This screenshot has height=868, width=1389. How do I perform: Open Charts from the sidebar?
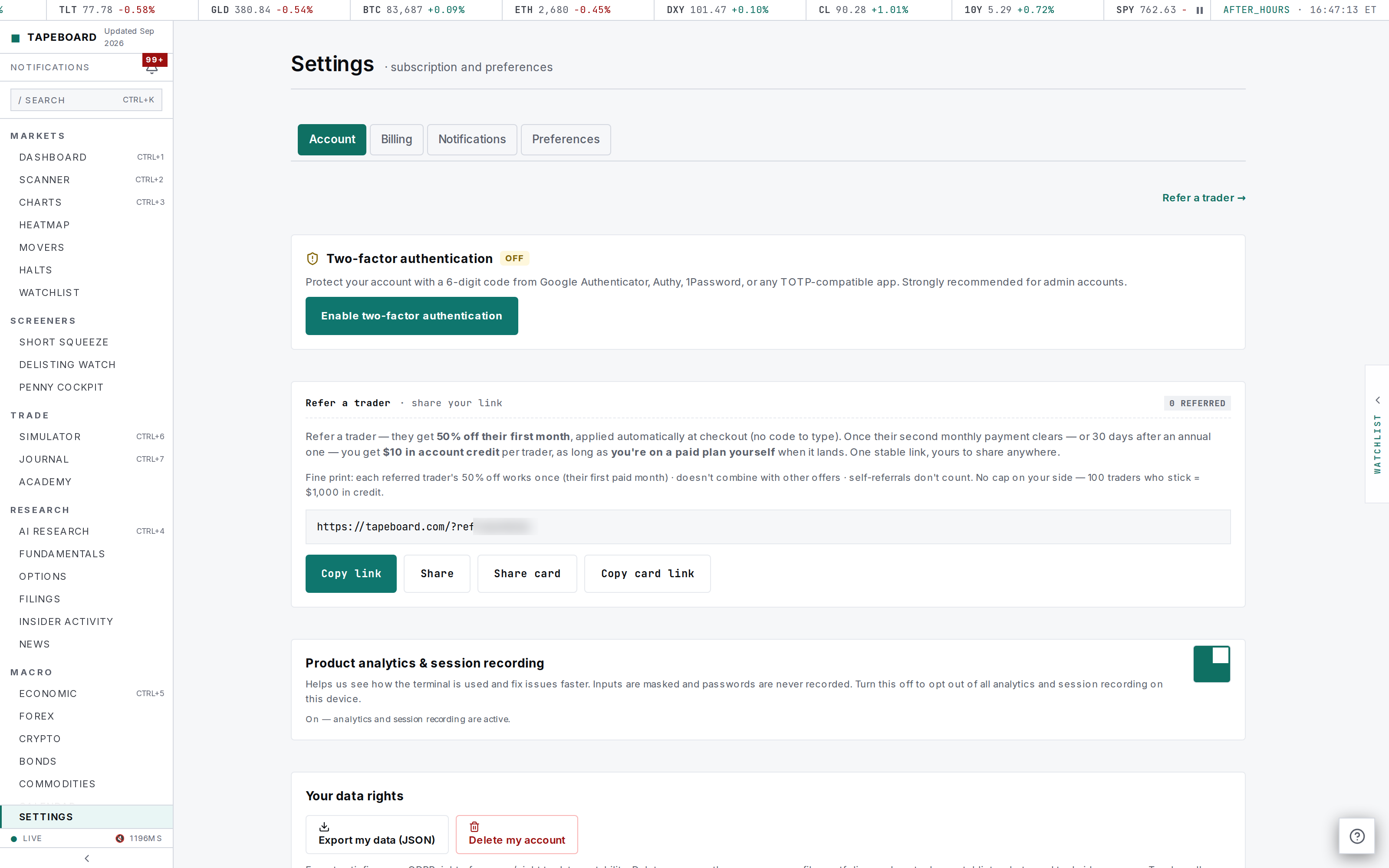click(87, 202)
